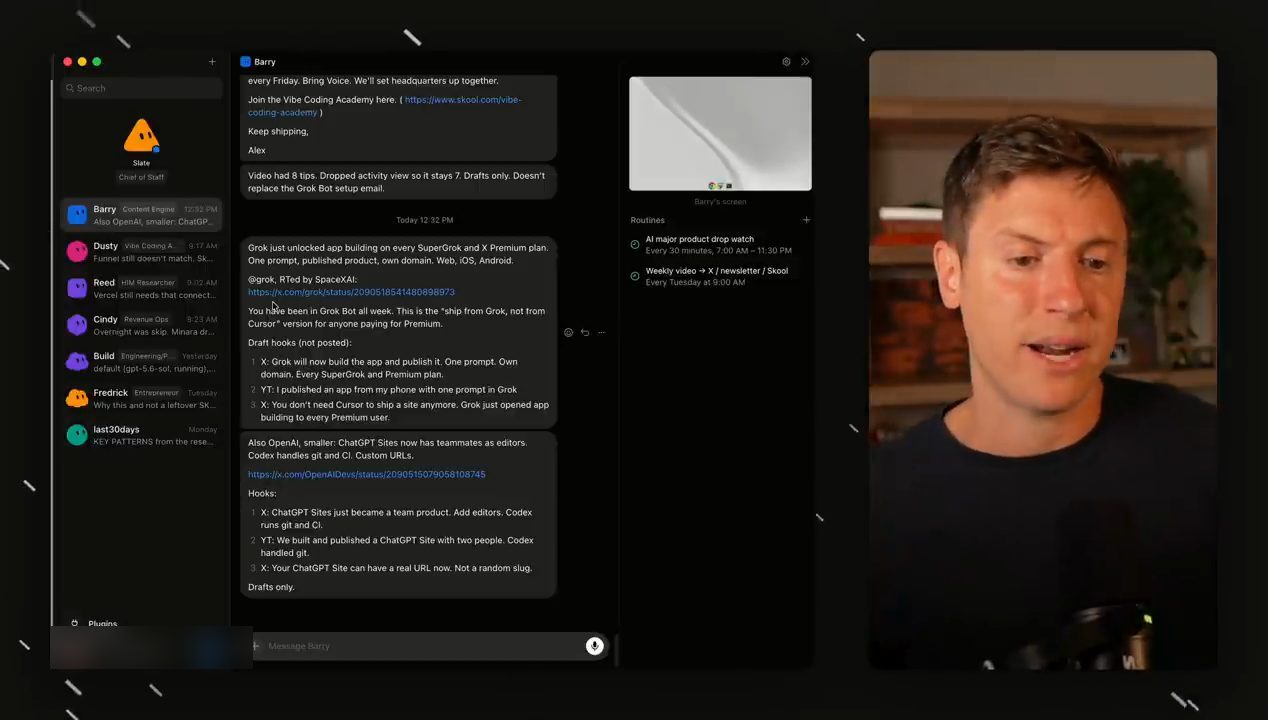Reply to the Grok message with arrow icon

pos(585,332)
